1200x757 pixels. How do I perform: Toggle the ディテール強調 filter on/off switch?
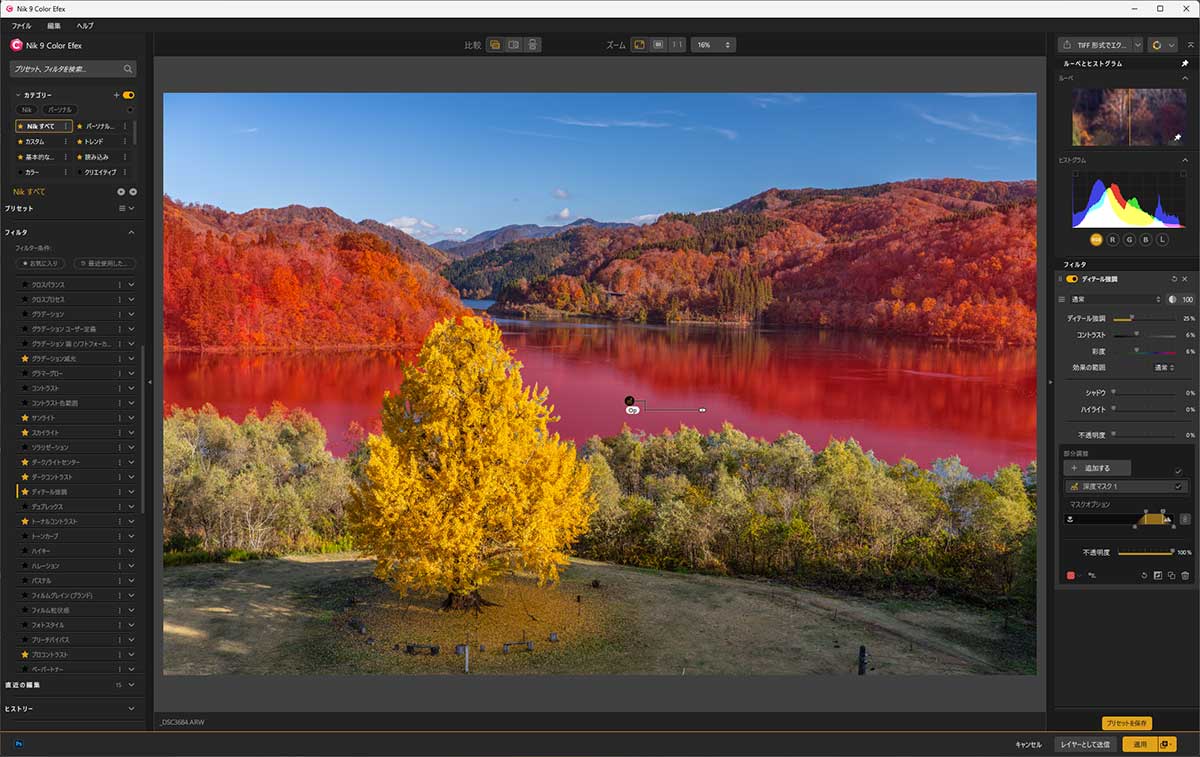point(1072,279)
